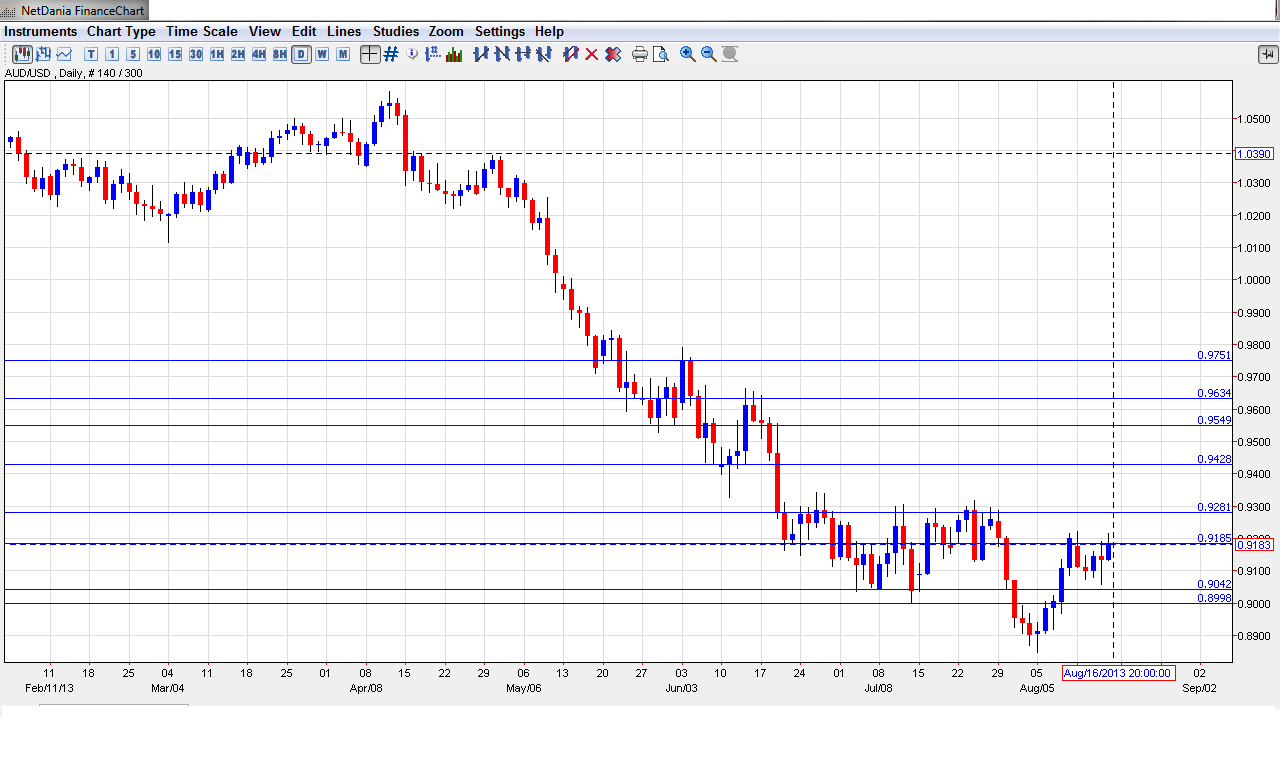Click the print chart icon
The image size is (1280, 768).
pos(640,54)
